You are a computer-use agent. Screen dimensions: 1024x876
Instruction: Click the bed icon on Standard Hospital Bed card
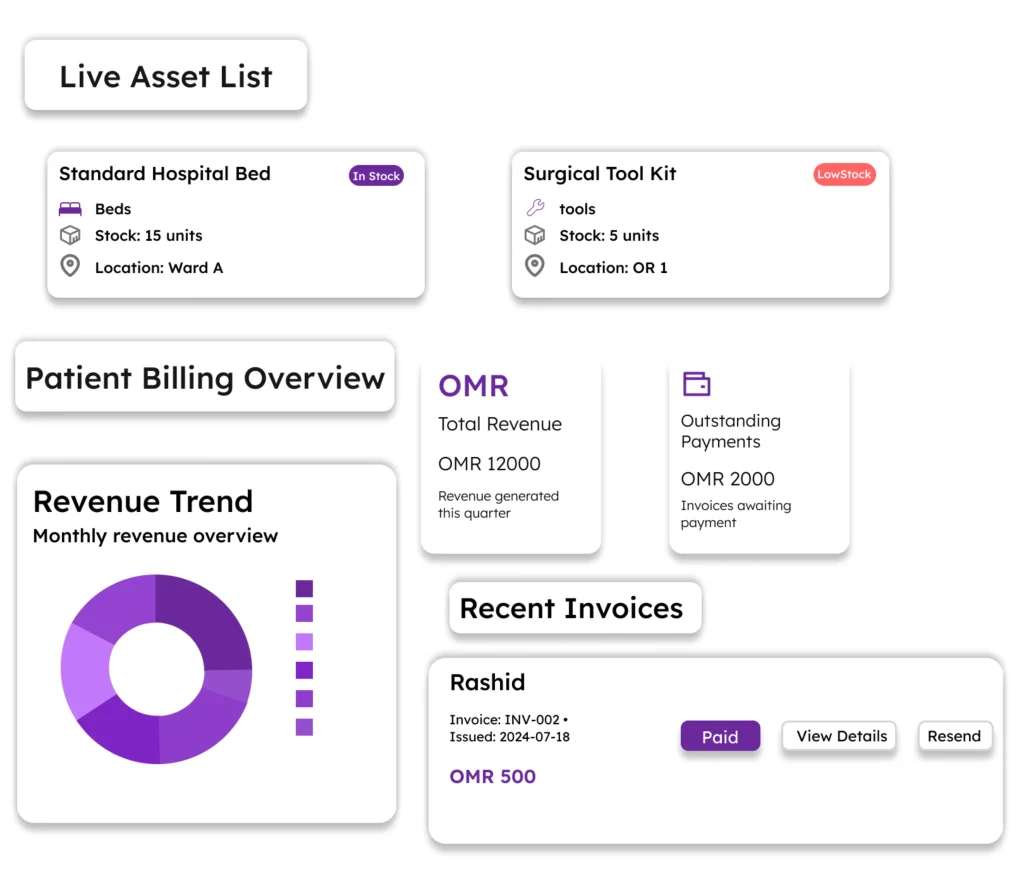pos(68,208)
